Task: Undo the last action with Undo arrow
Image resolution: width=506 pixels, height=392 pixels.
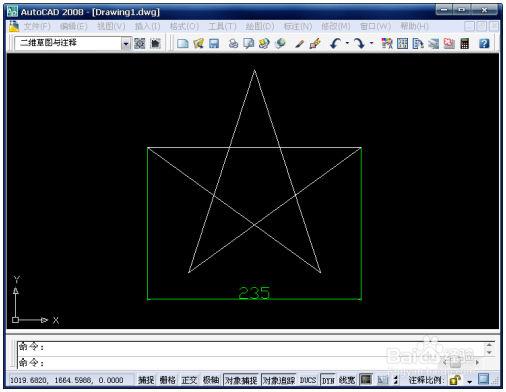Action: coord(335,43)
